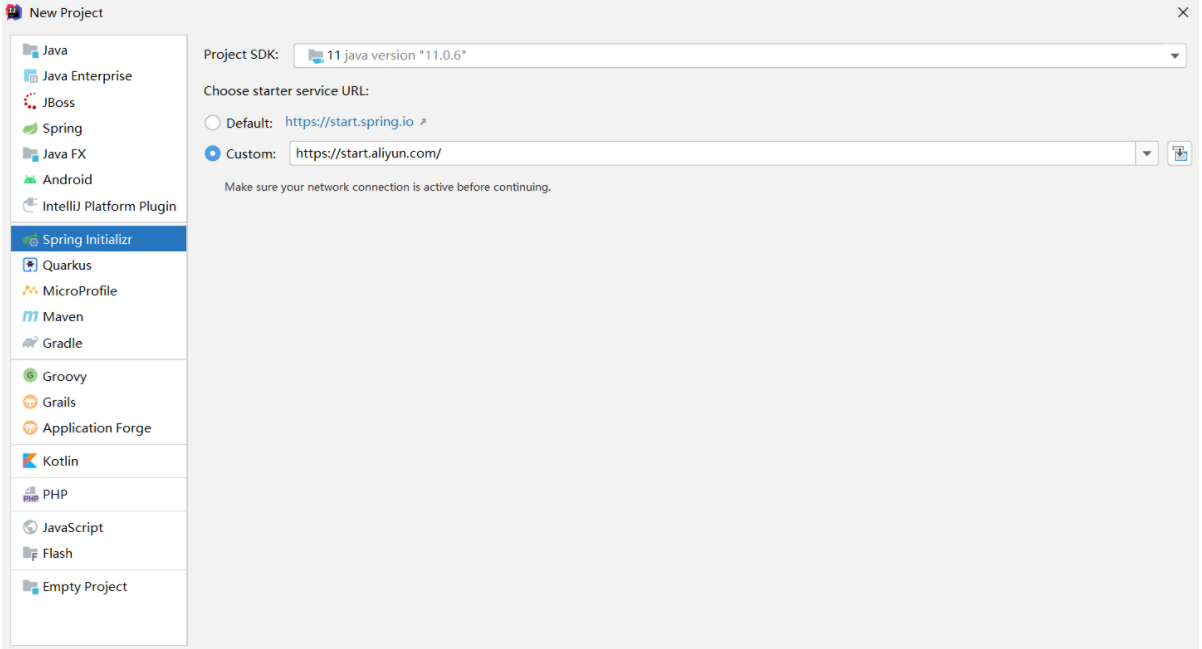Click the Android robot icon

[30, 180]
